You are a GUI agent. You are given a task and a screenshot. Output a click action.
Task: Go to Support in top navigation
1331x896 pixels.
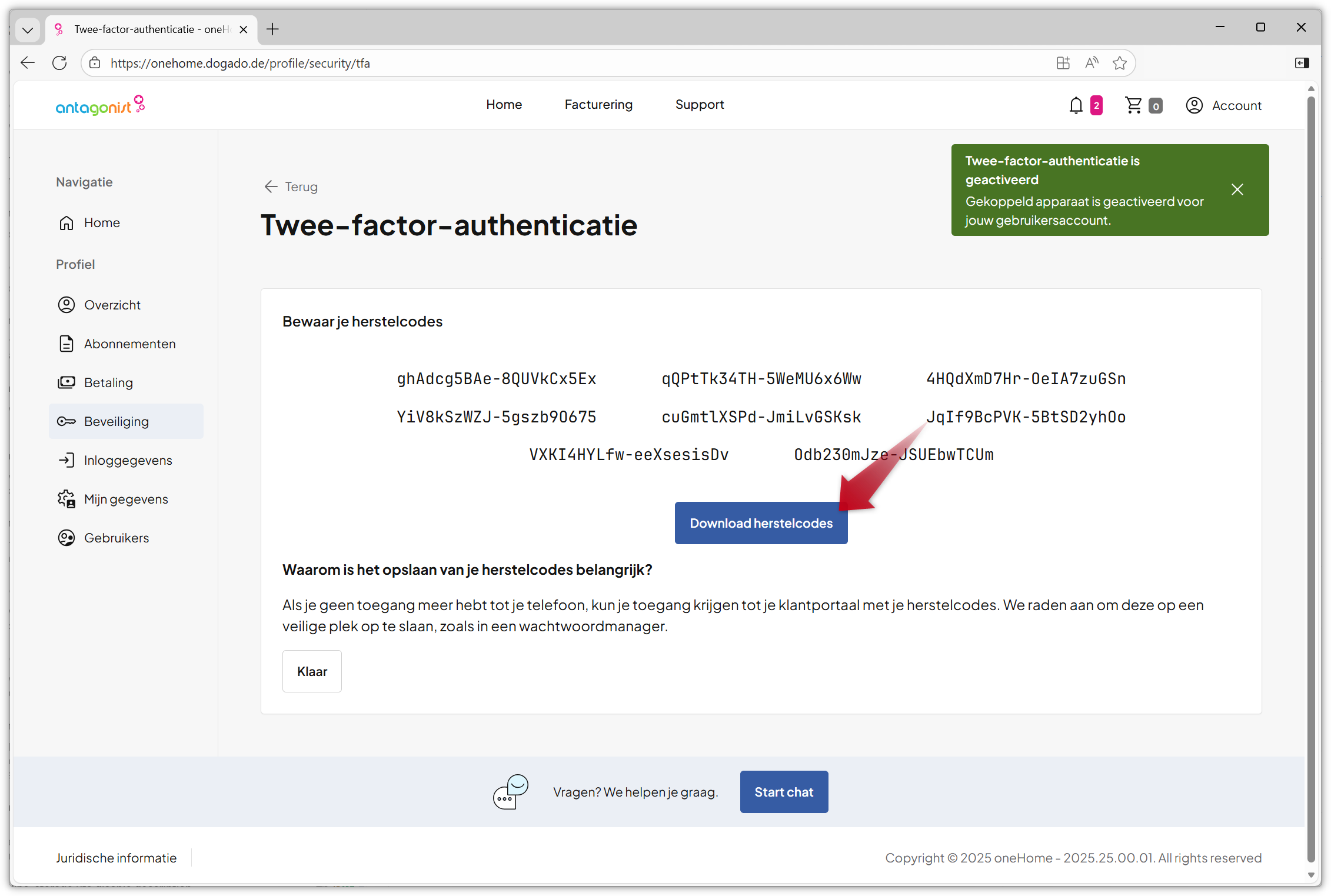click(699, 104)
